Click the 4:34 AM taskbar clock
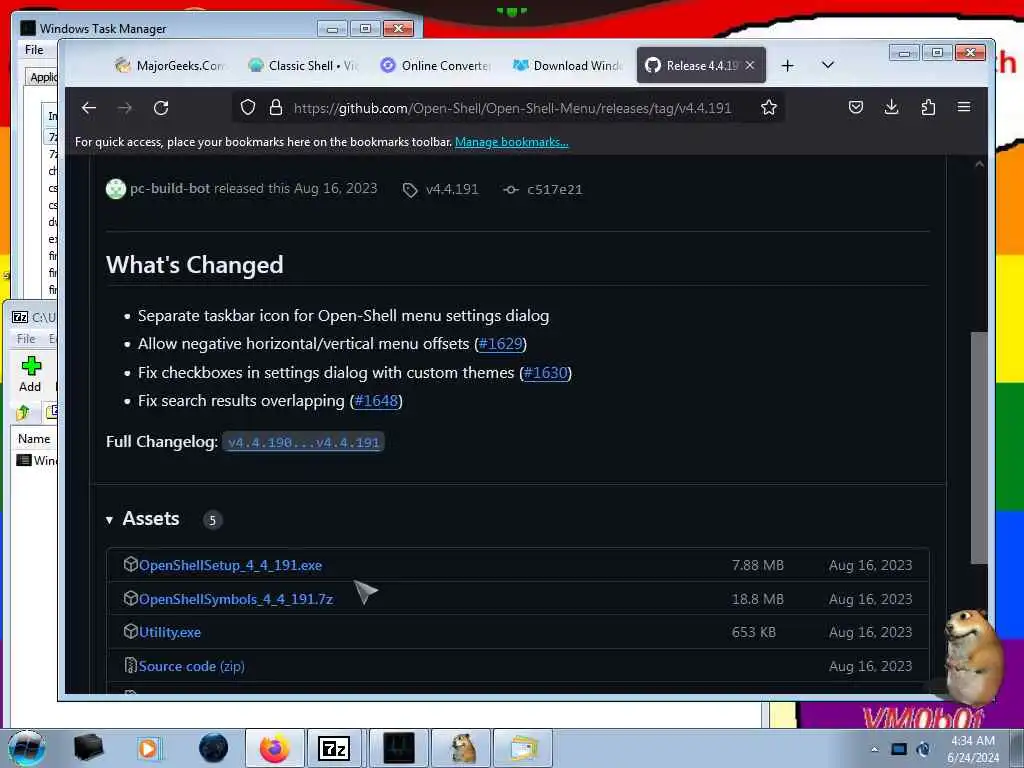This screenshot has width=1024, height=768. tap(973, 741)
